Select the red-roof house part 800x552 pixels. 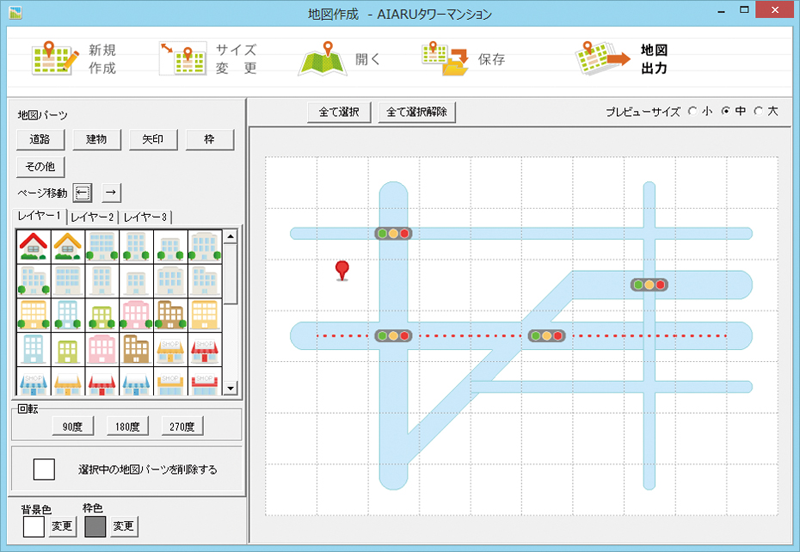[35, 246]
